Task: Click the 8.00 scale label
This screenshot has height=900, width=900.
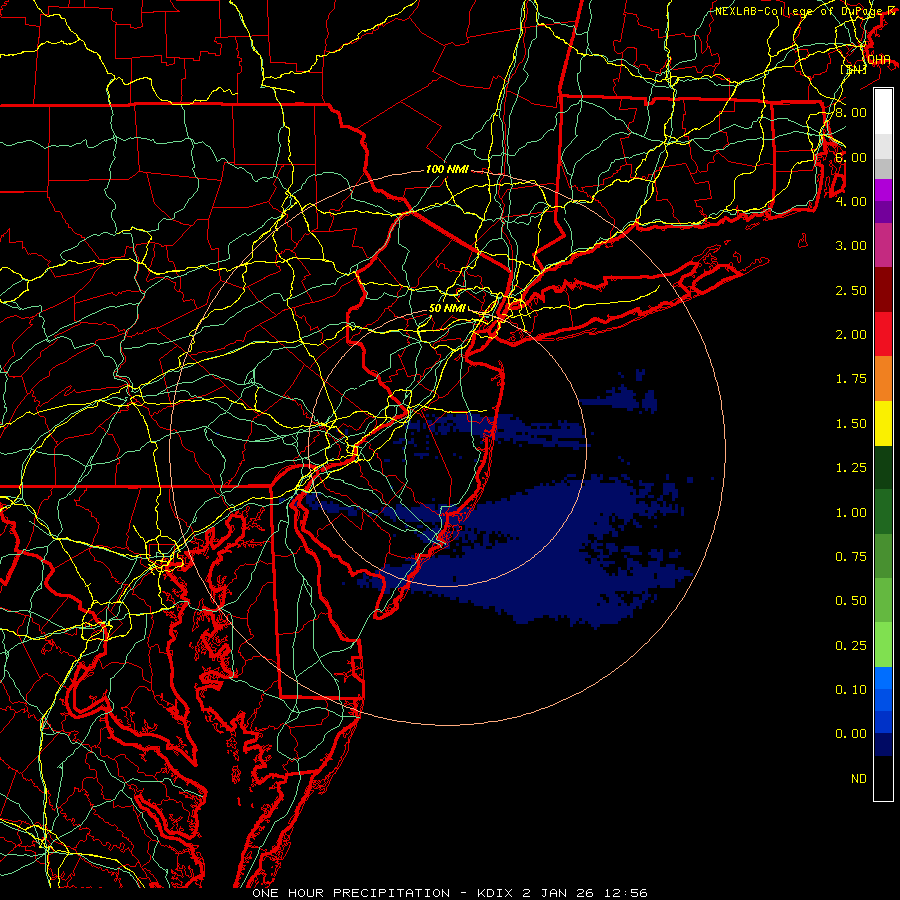Action: [851, 112]
